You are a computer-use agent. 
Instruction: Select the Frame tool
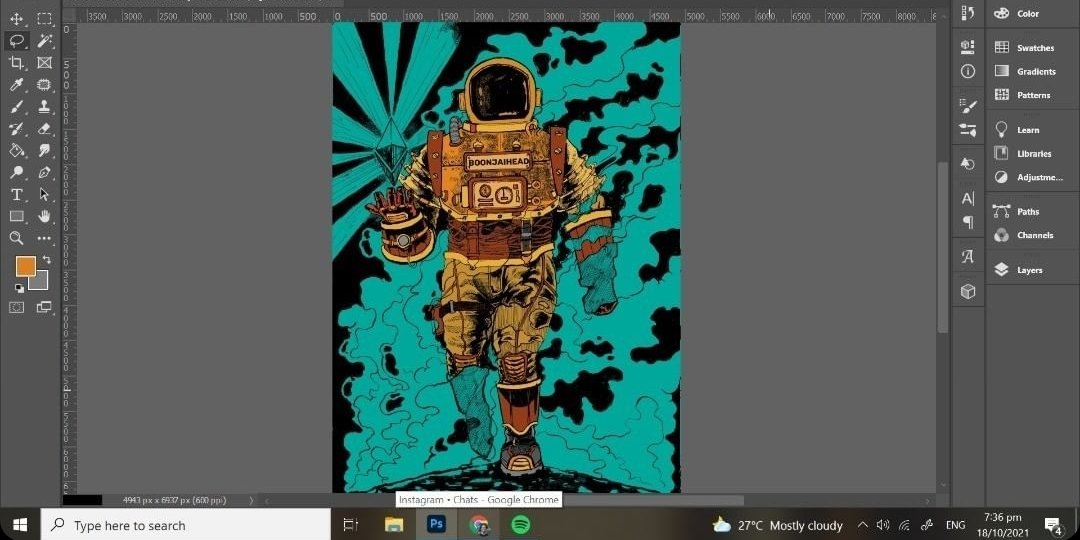point(45,63)
